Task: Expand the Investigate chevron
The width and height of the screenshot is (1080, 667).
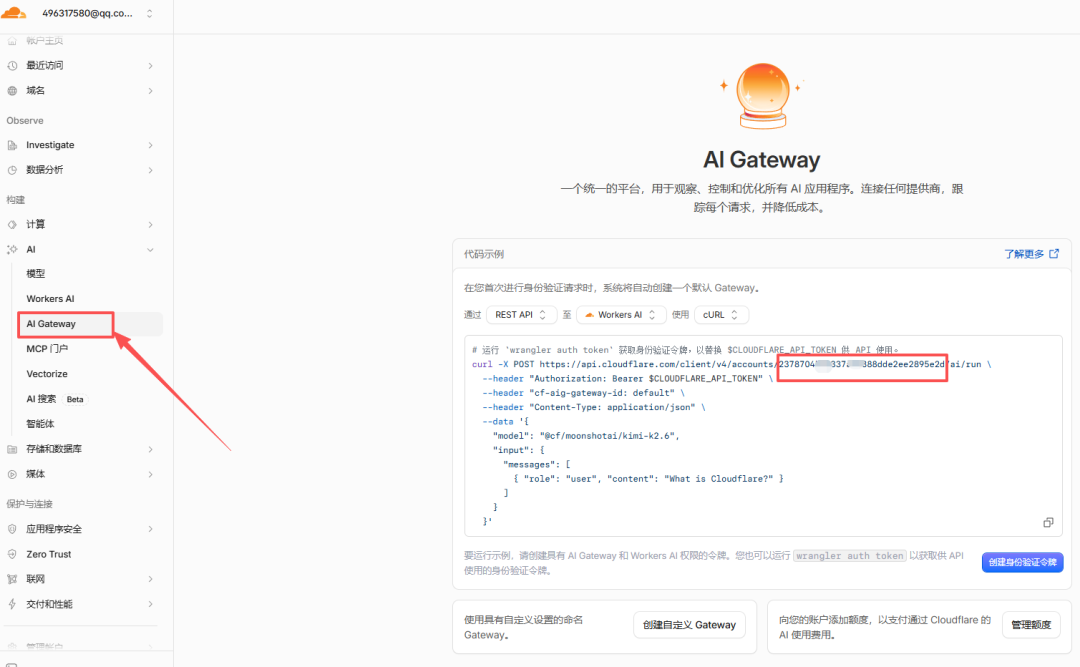Action: [150, 145]
